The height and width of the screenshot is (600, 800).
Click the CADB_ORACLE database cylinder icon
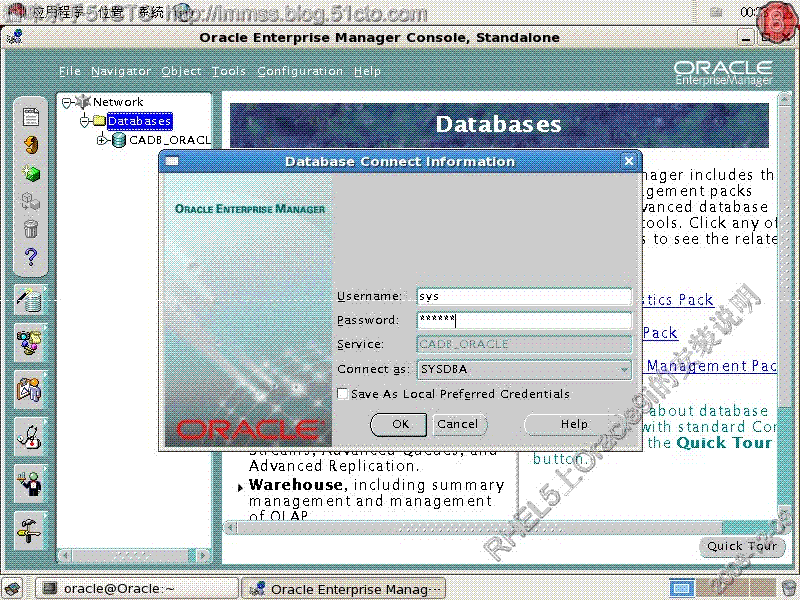[x=118, y=140]
